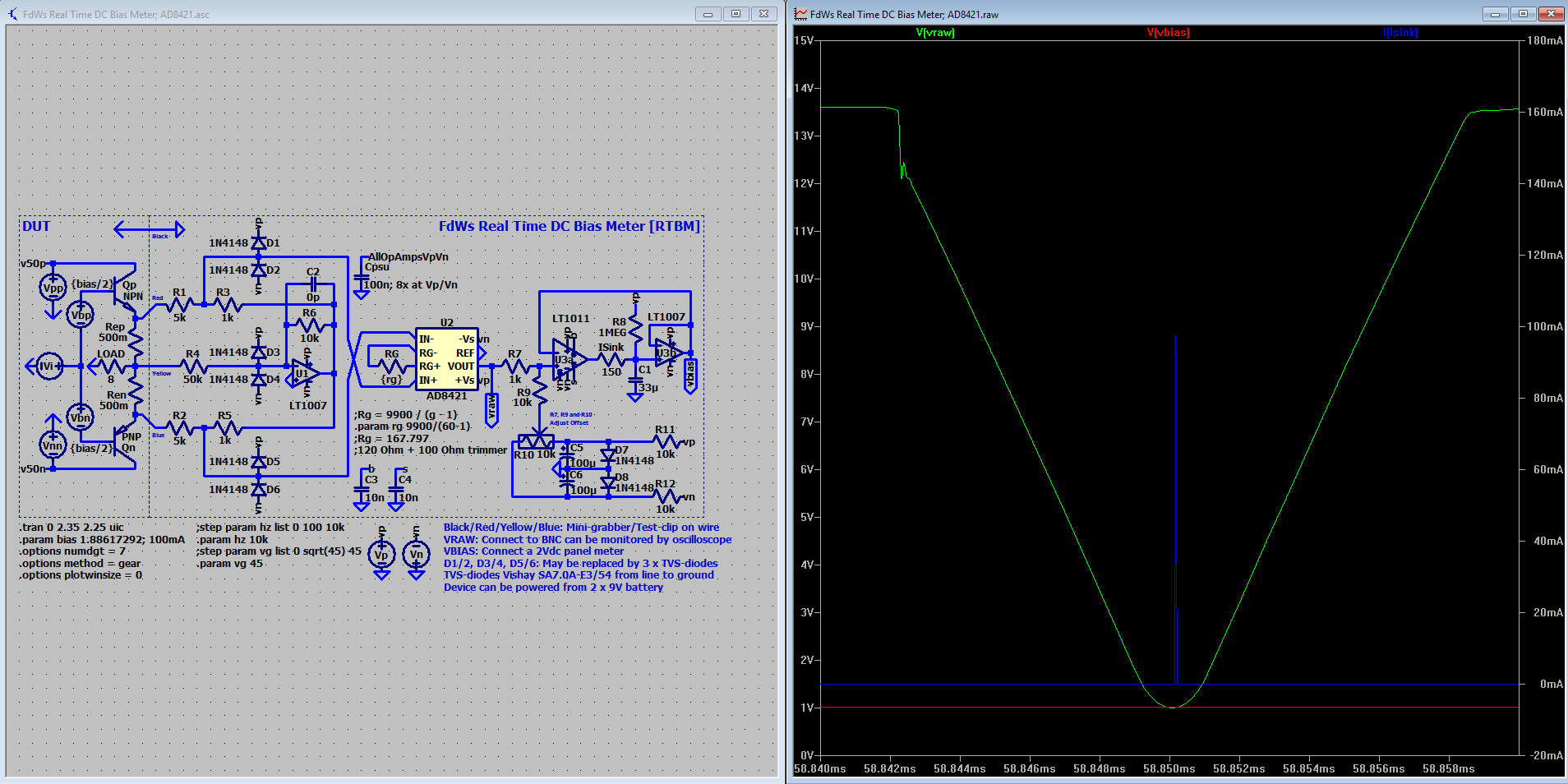Open the schematic window system menu icon
The width and height of the screenshot is (1568, 784).
tap(13, 14)
